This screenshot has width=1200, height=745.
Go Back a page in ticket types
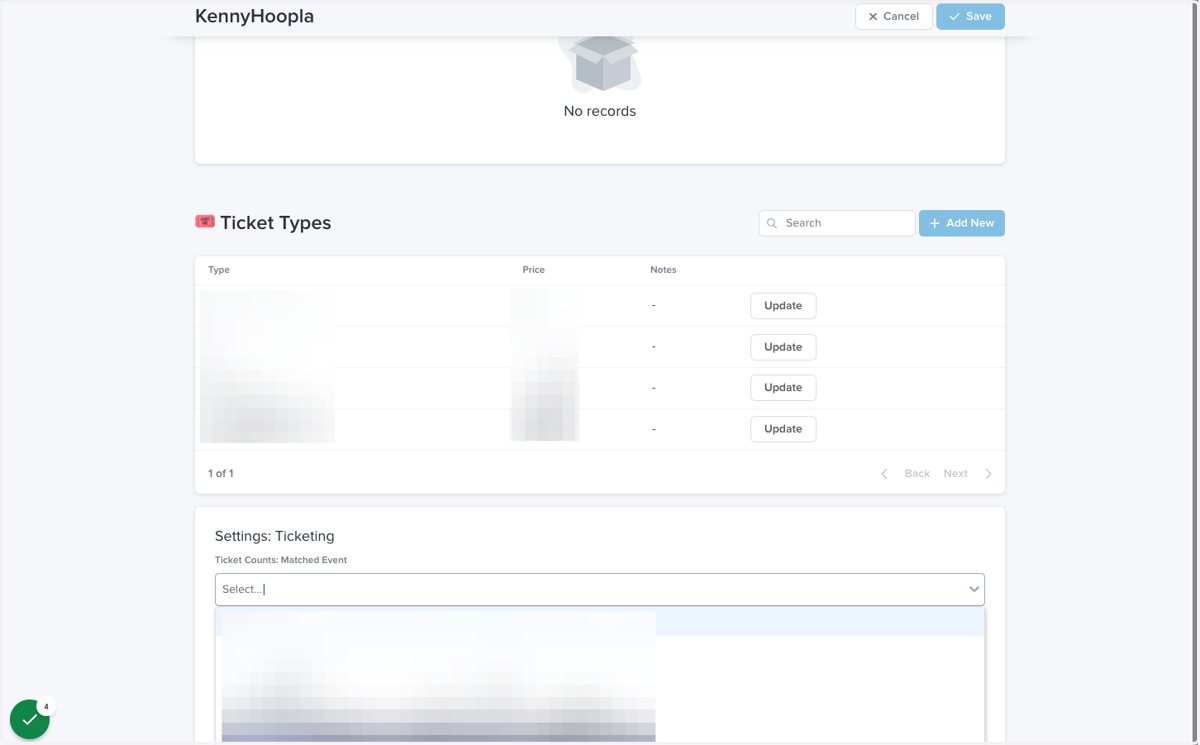(x=917, y=474)
